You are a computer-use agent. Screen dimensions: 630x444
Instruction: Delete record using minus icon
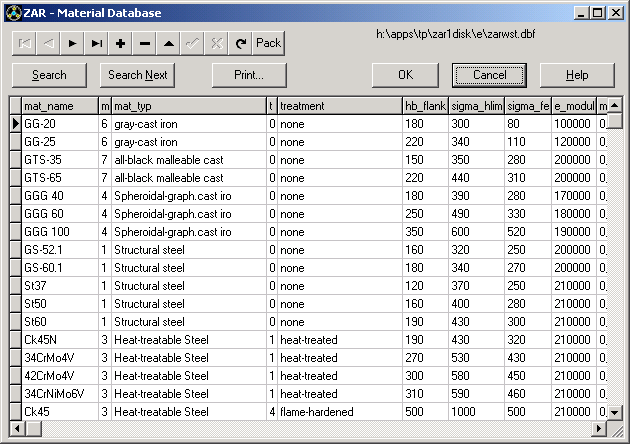pyautogui.click(x=145, y=43)
